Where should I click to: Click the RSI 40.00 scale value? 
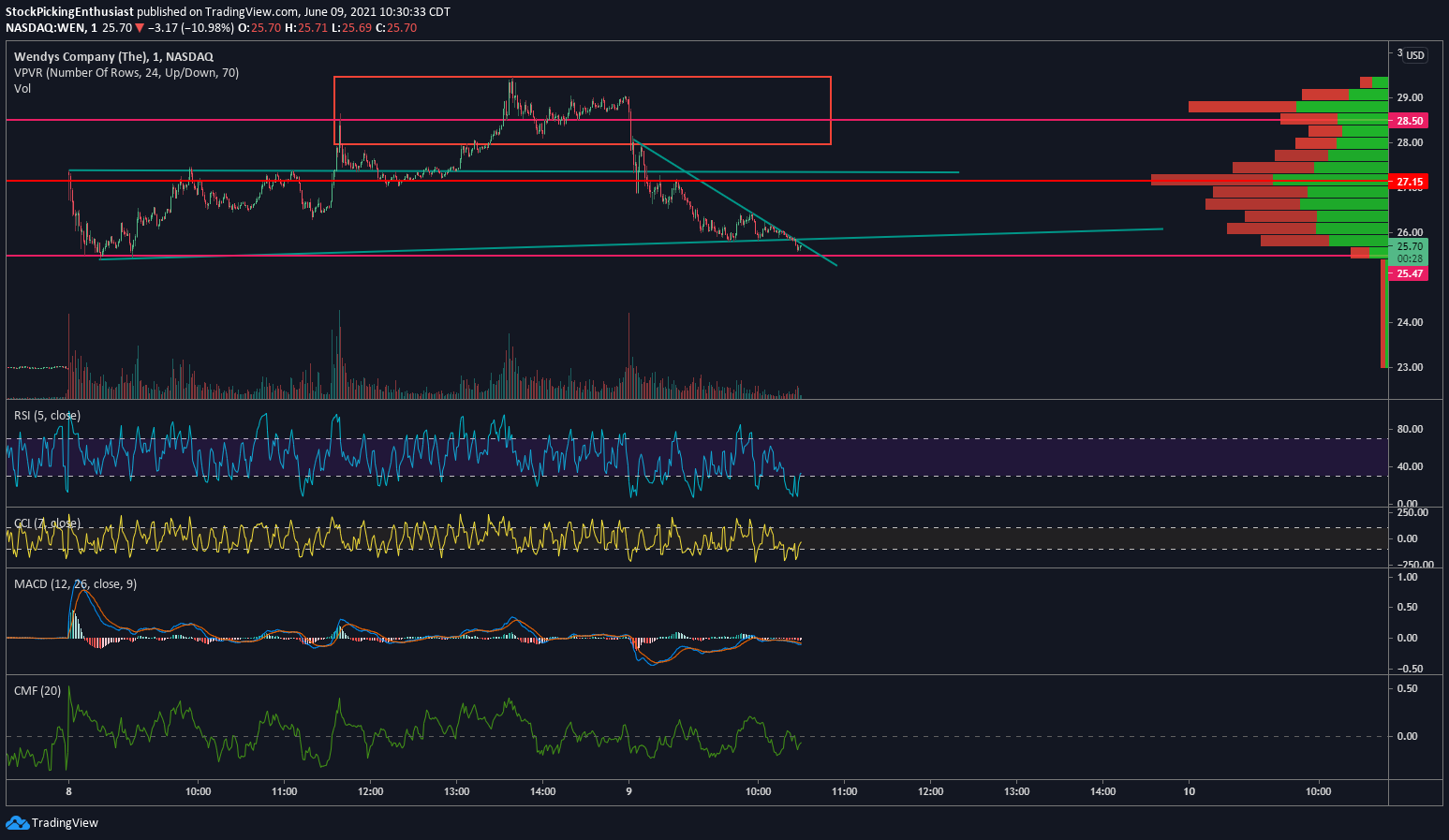click(x=1410, y=466)
